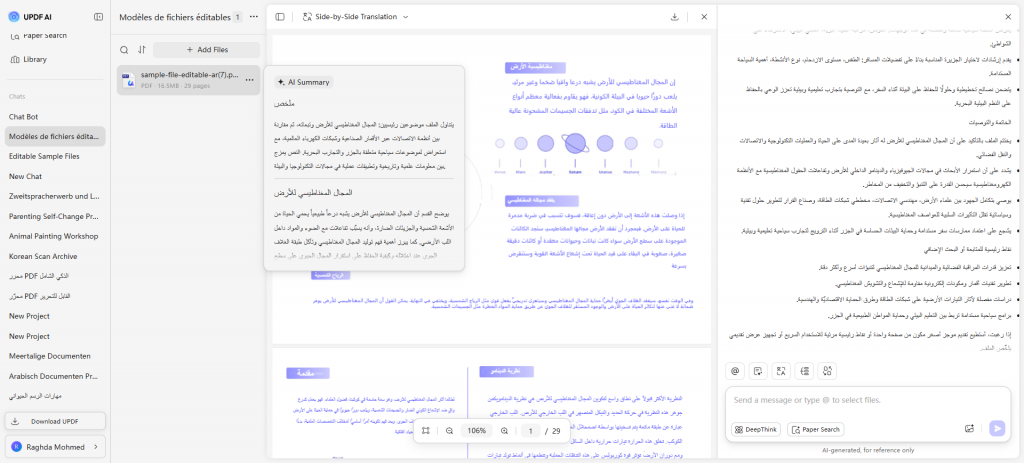This screenshot has width=1024, height=463.
Task: Toggle the file list panel in the viewer
Action: (280, 17)
